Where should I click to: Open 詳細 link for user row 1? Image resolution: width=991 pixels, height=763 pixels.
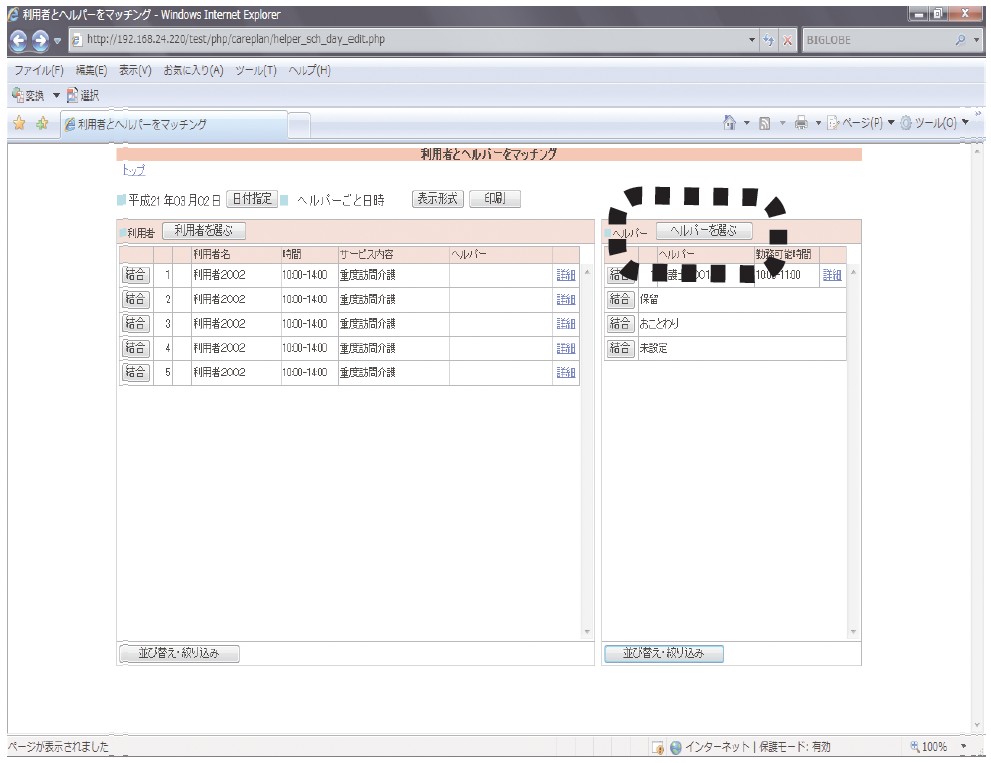(x=566, y=275)
